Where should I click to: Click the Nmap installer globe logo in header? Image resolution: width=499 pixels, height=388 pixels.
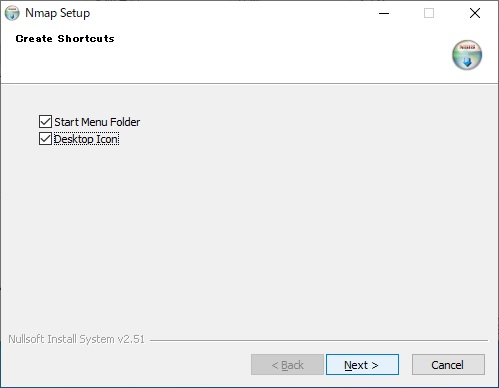pyautogui.click(x=467, y=55)
